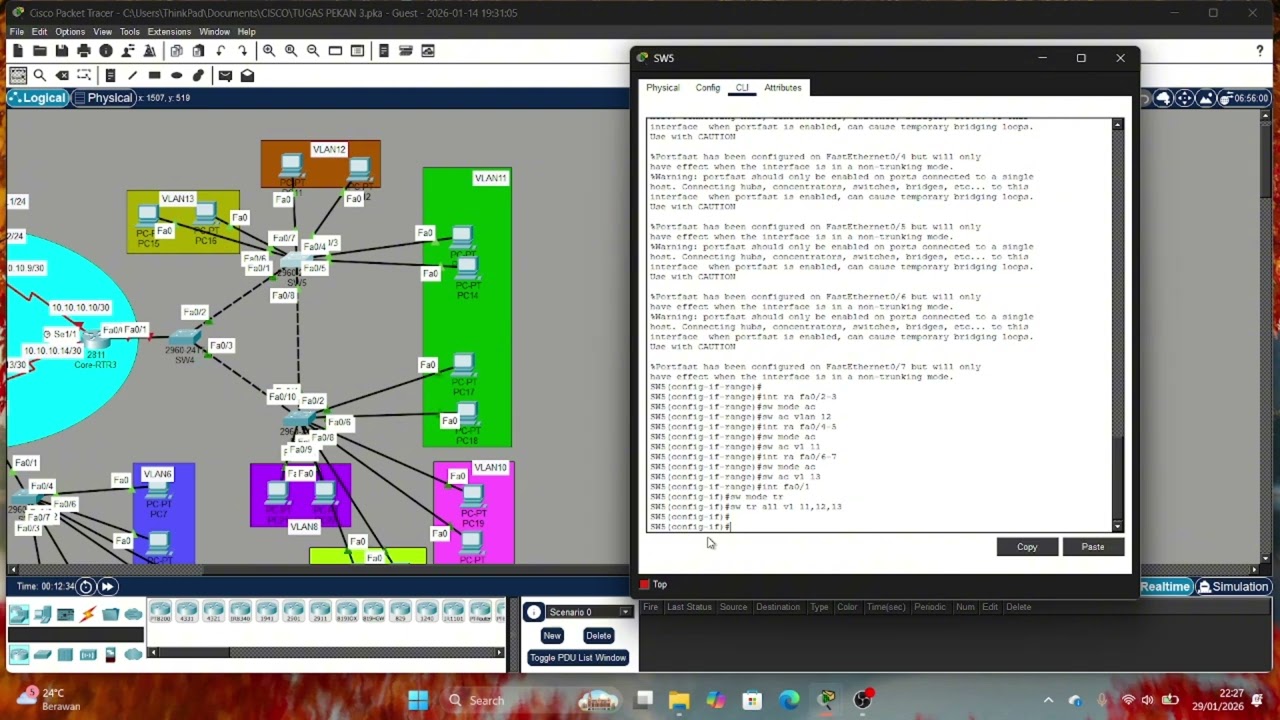This screenshot has width=1280, height=720.
Task: Switch to Physical workspace view
Action: pos(103,98)
